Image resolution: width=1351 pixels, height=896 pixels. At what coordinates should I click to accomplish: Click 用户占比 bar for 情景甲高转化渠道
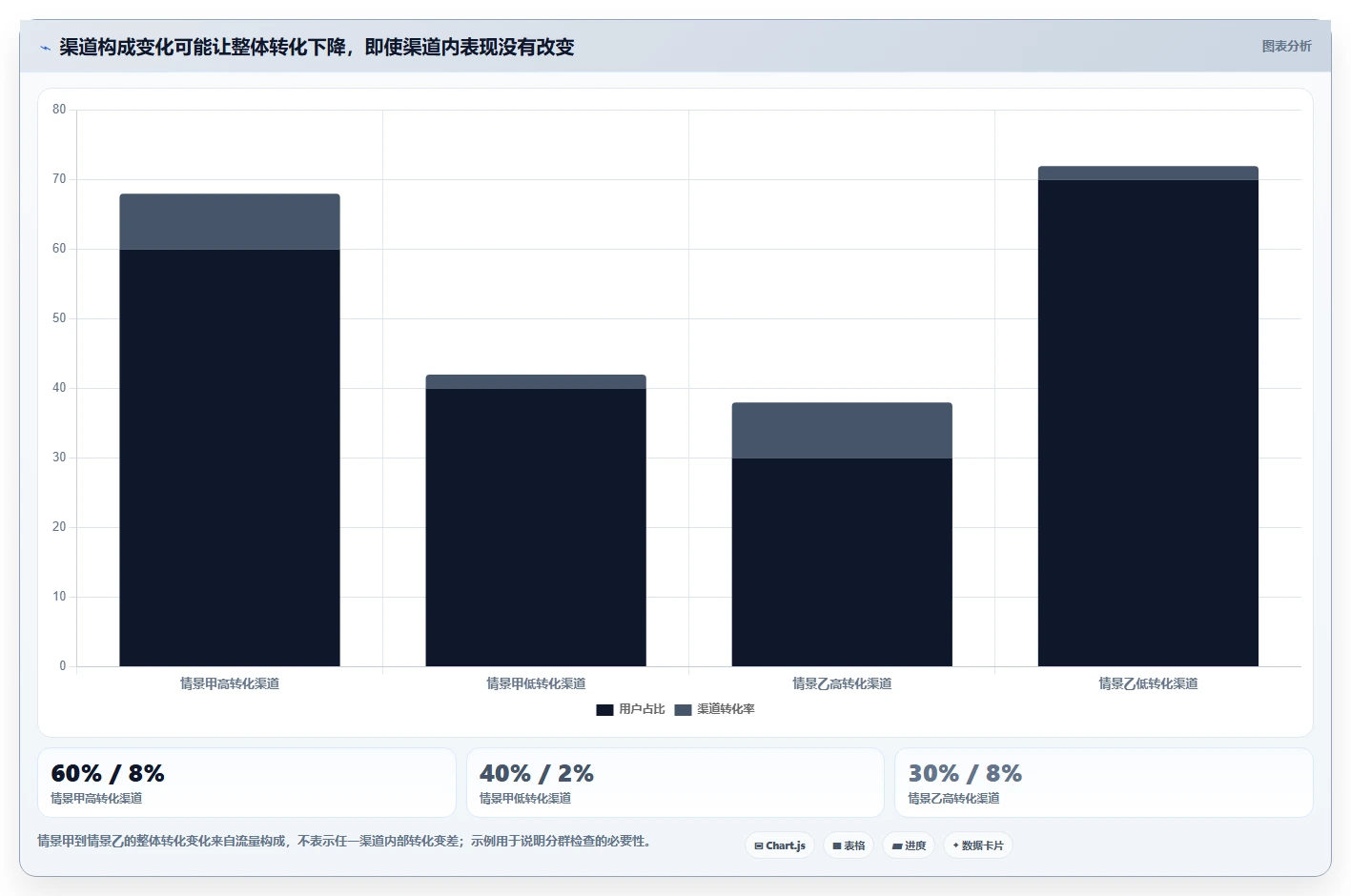click(x=230, y=458)
